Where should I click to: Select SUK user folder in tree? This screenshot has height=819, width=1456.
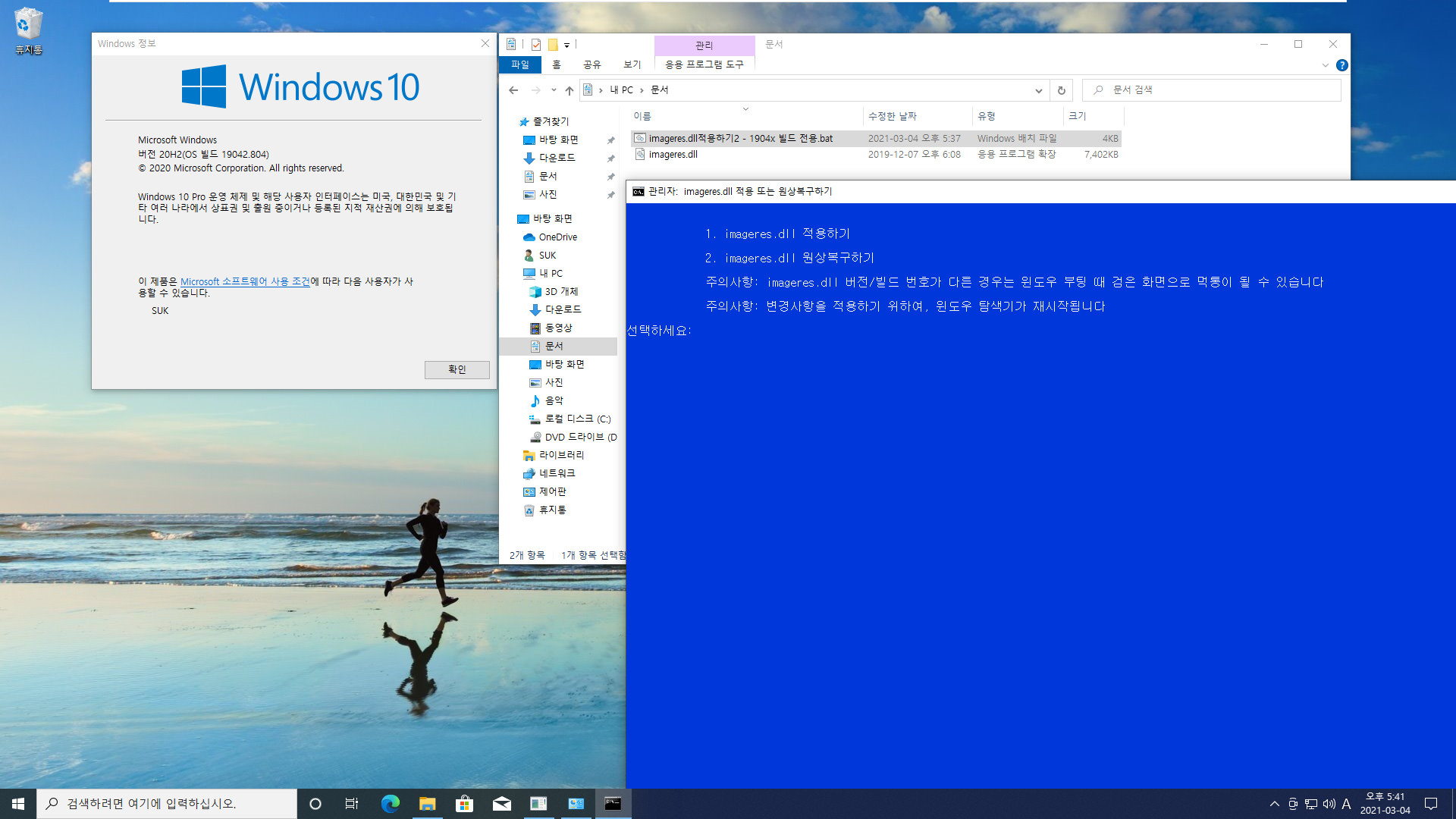click(x=547, y=256)
